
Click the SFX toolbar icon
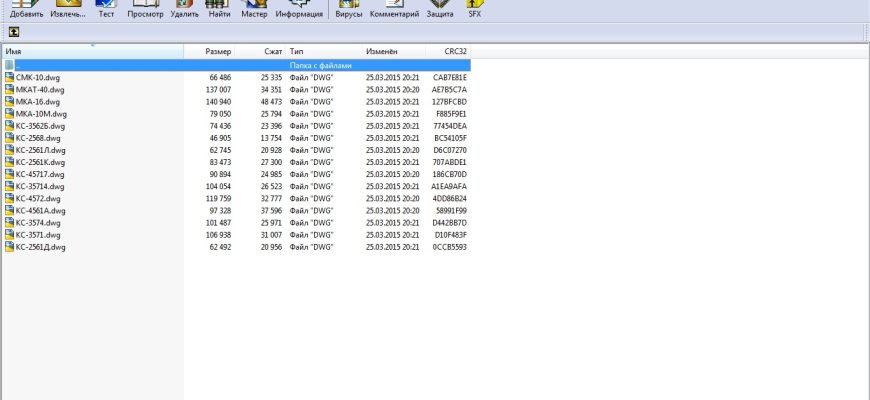[475, 9]
